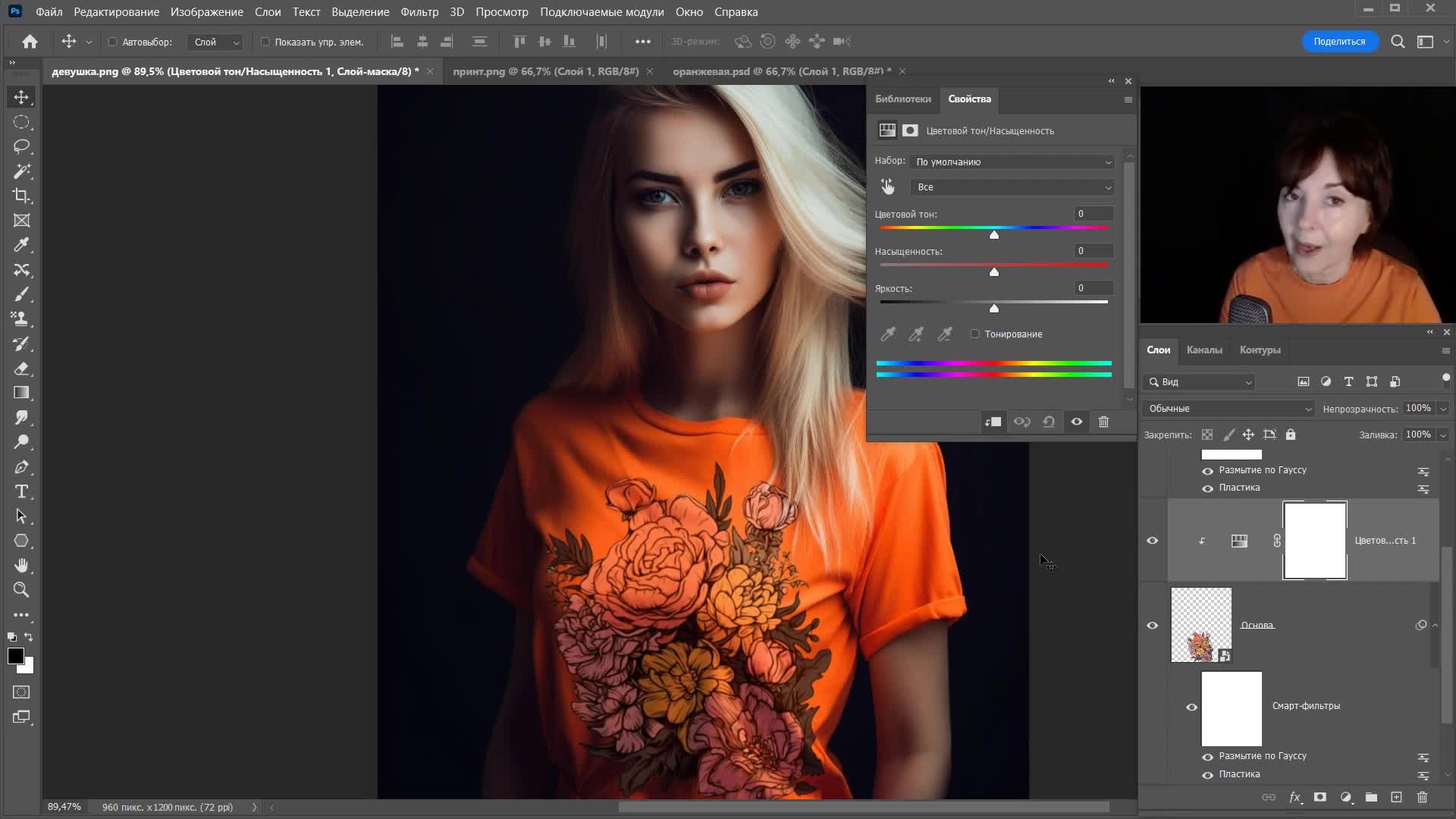Enable the Тонирование checkbox

pos(975,334)
